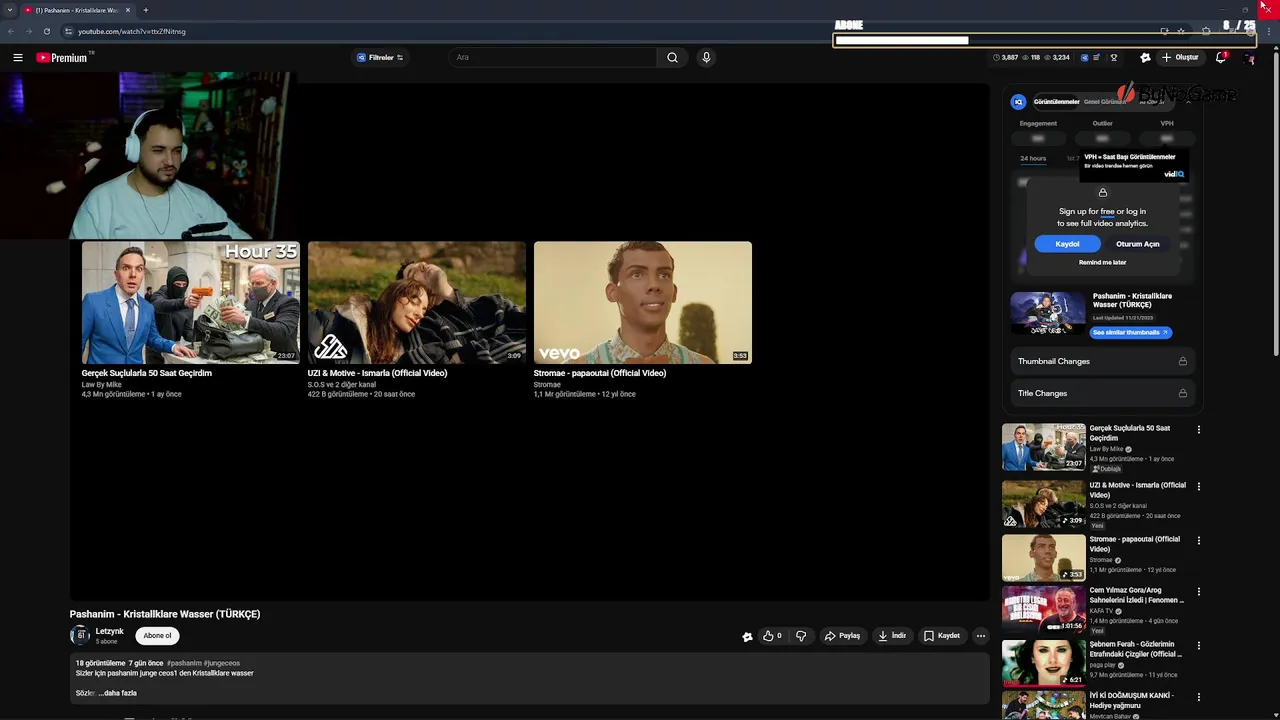This screenshot has width=1280, height=720.
Task: Click the Letzynk channel avatar
Action: pos(80,635)
